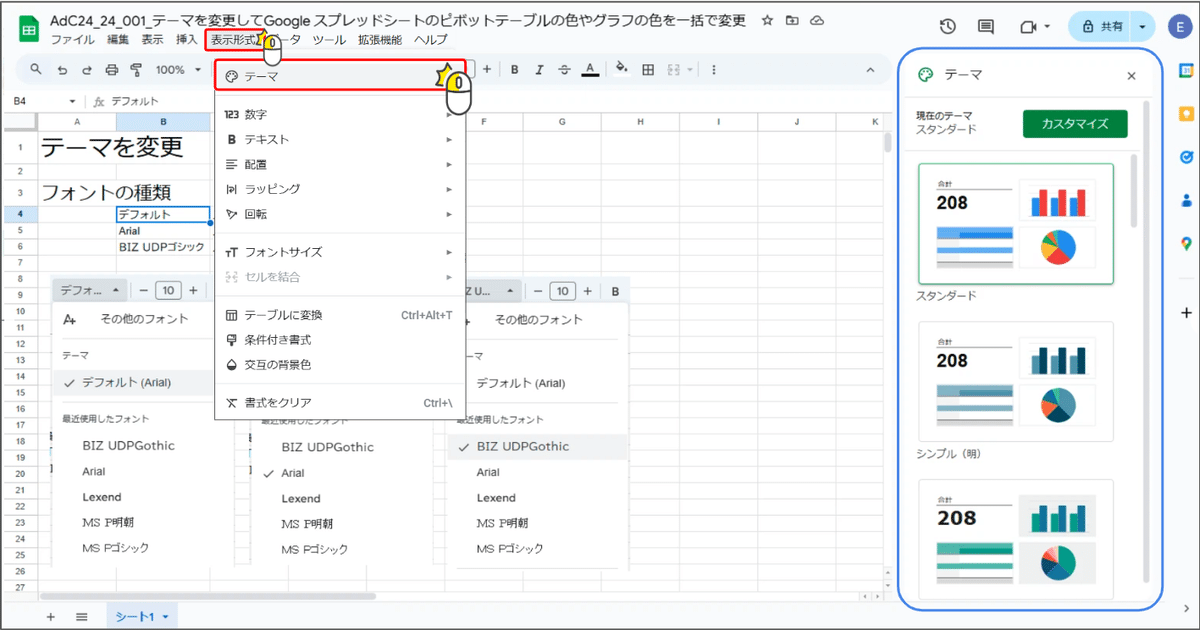
Task: Collapse the toolbar with the chevron-up icon
Action: coord(870,70)
